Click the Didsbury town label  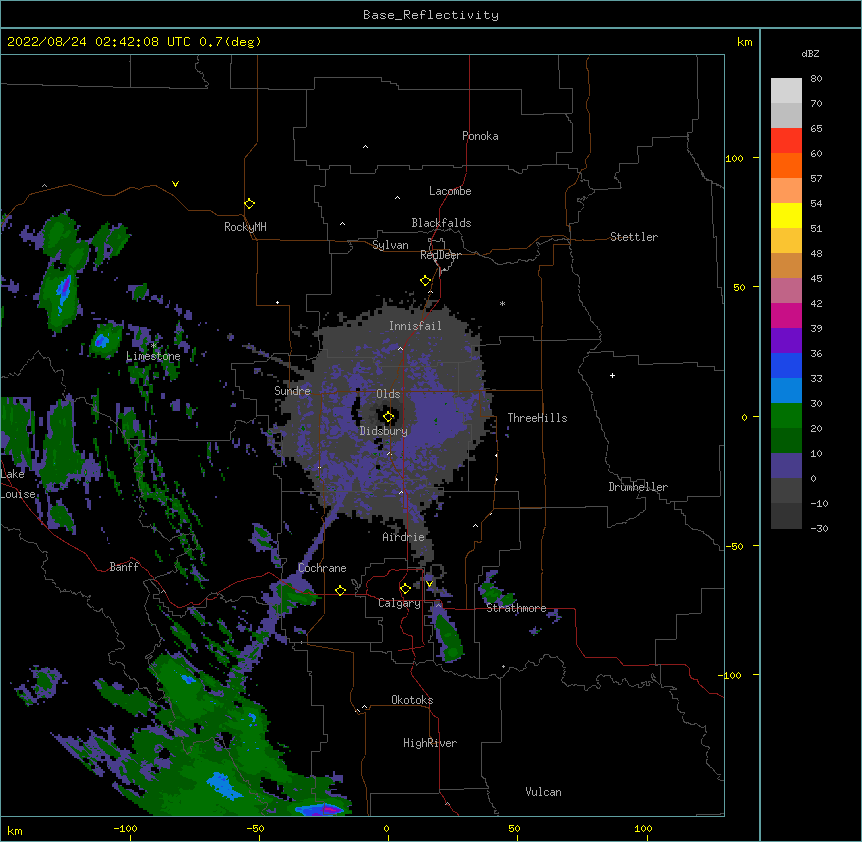click(384, 431)
